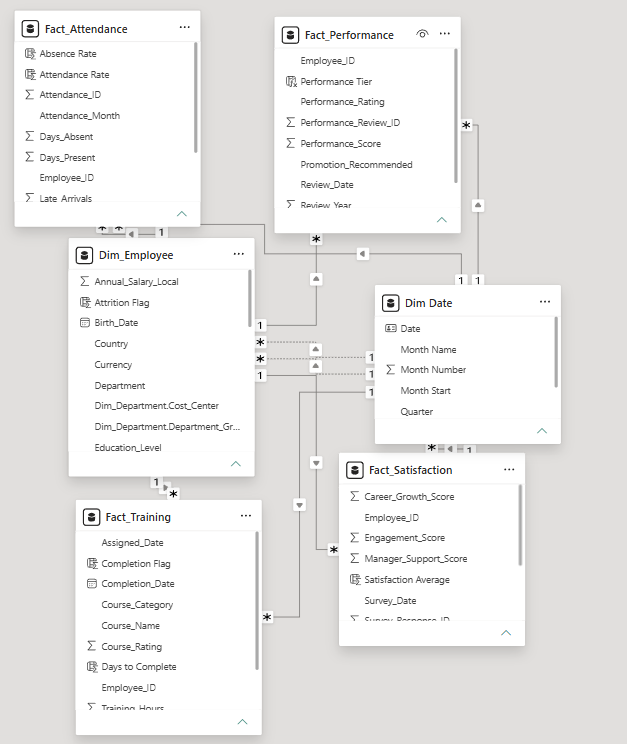
Task: Click Fact_Performance vertical scrollbar
Action: 456,115
